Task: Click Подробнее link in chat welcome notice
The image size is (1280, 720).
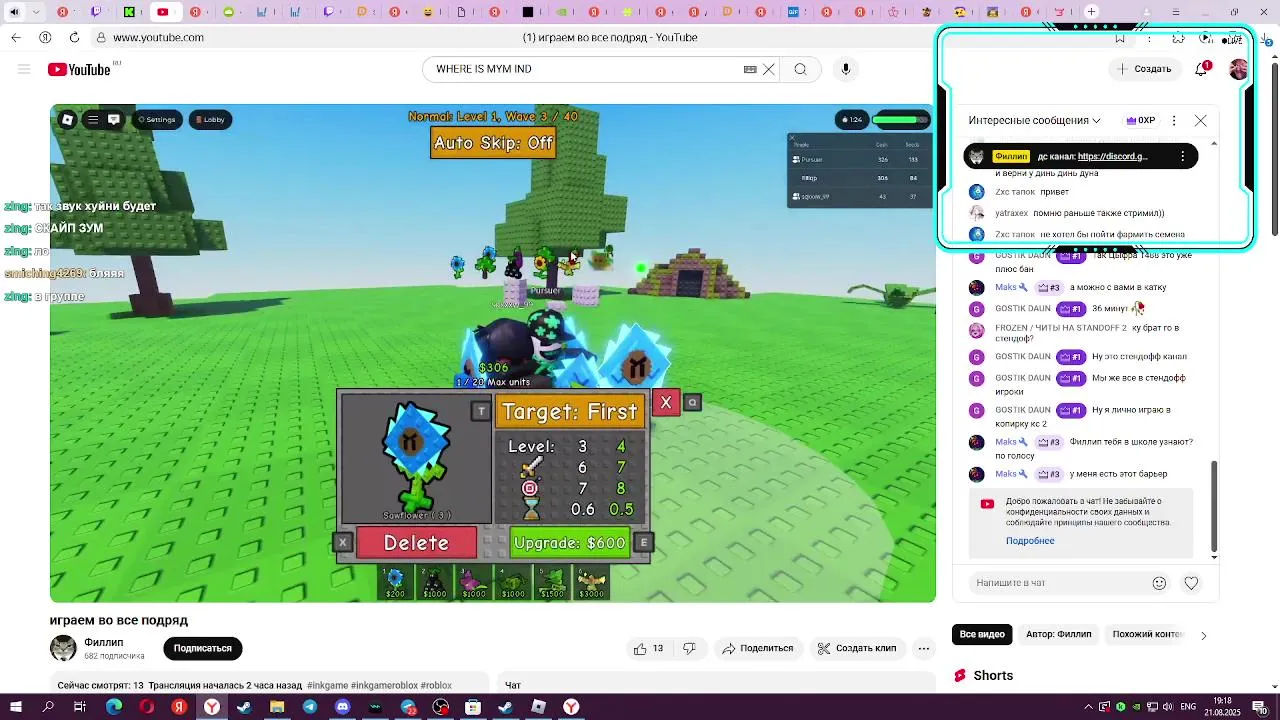Action: tap(1030, 541)
